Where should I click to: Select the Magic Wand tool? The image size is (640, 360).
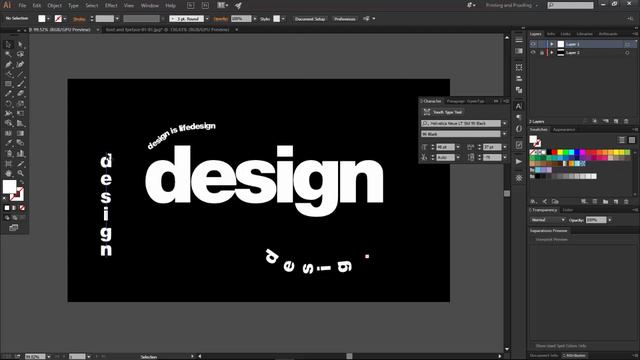tap(8, 54)
